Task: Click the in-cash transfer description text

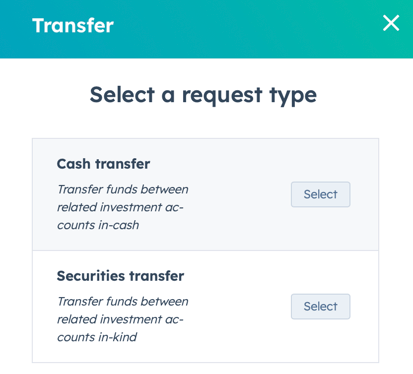Action: [x=123, y=207]
